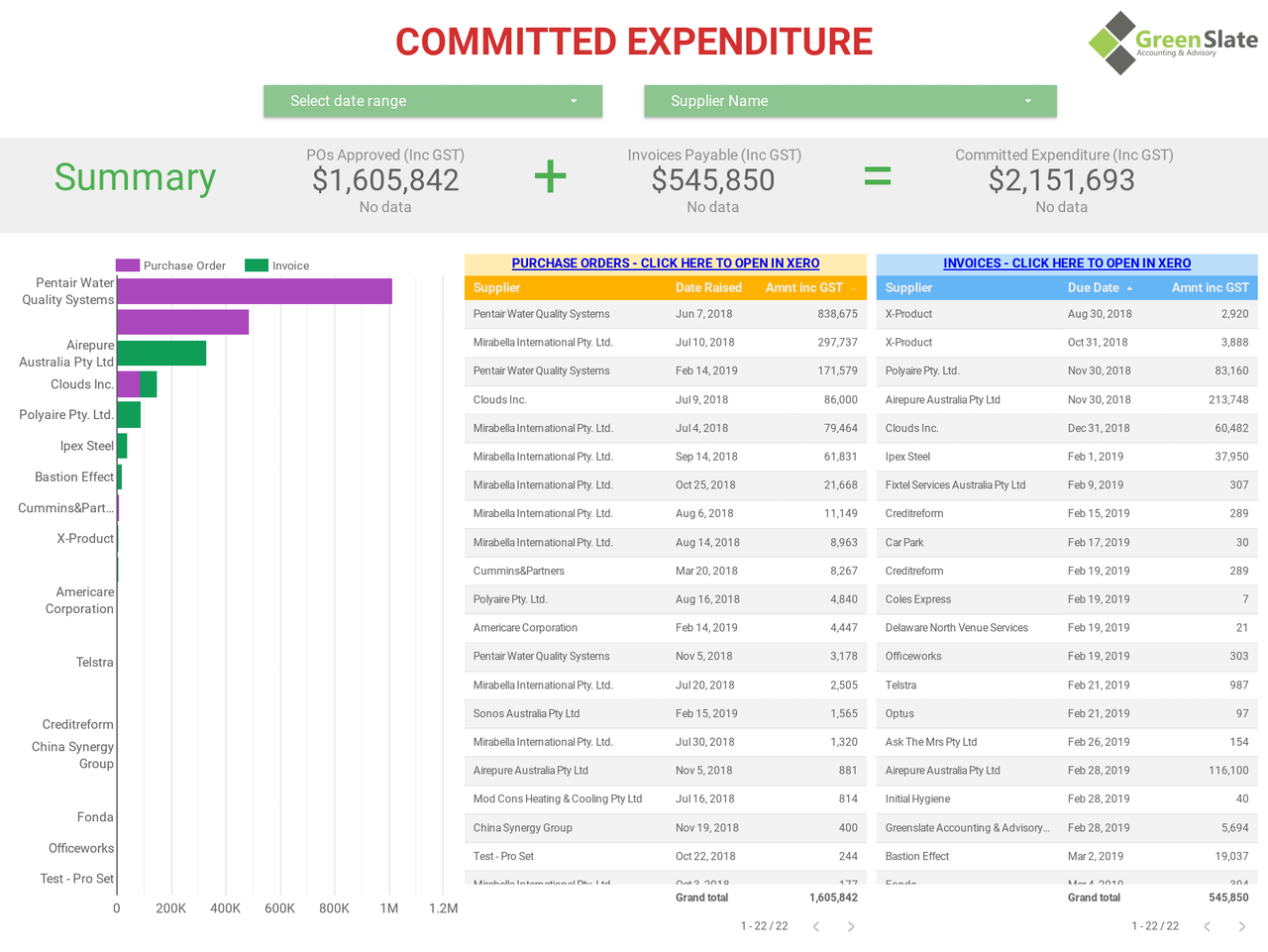Select Sonos Australia Pty Ltd row
The height and width of the screenshot is (952, 1268).
coord(666,713)
